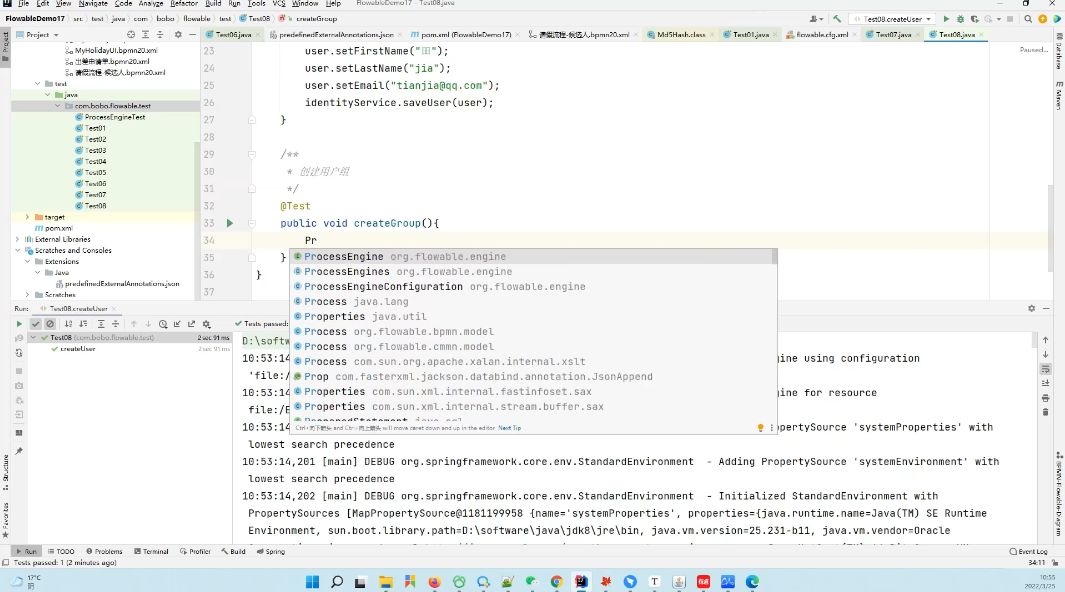Open Run panel settings gear icon
1065x592 pixels.
point(1031,308)
